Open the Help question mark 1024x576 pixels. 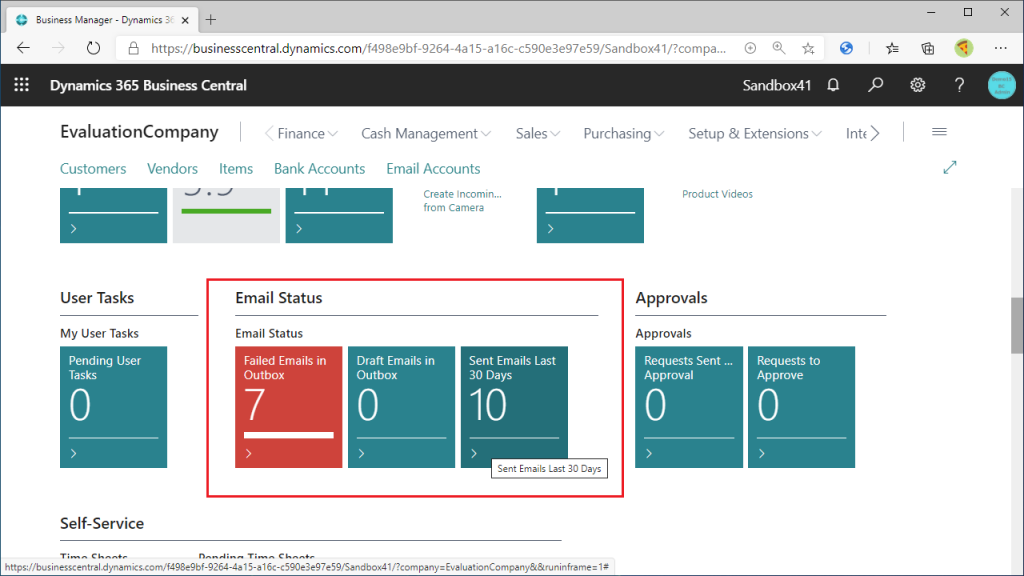(959, 85)
